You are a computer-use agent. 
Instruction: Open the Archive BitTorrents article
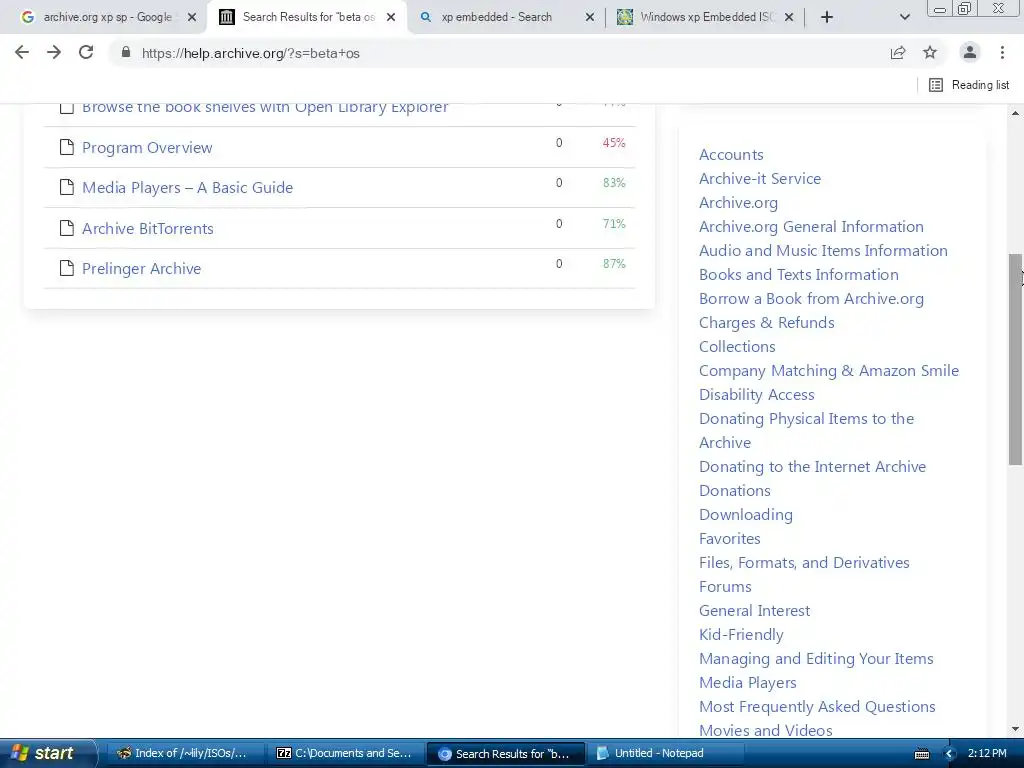point(148,228)
